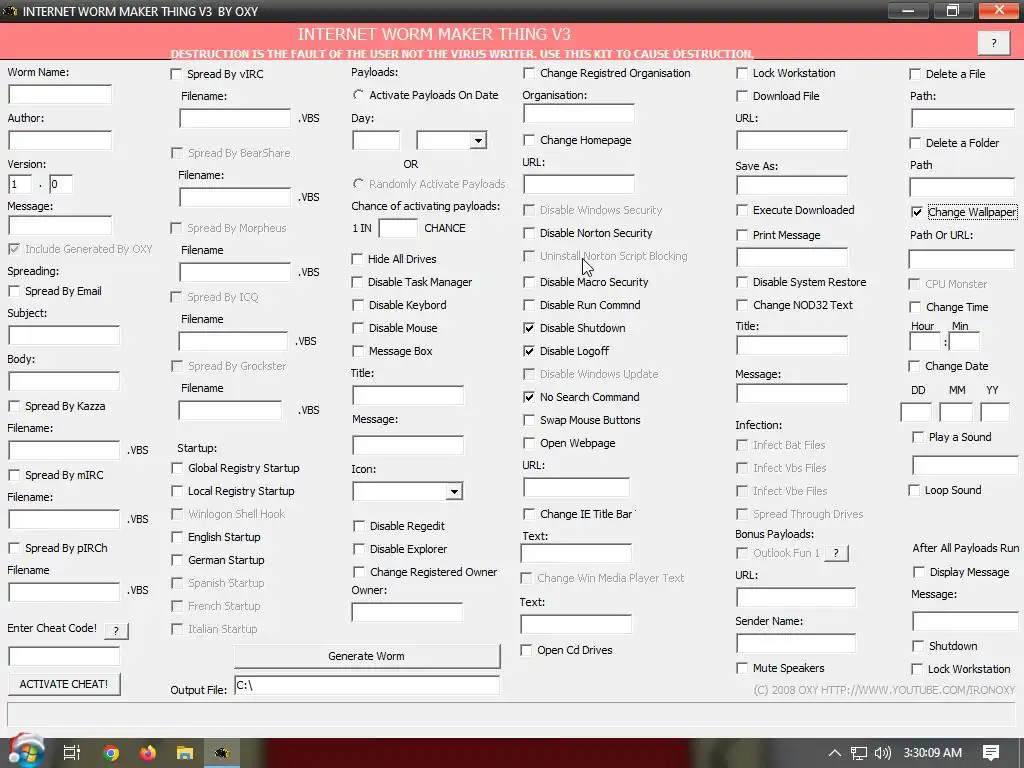This screenshot has height=768, width=1024.
Task: Click the Worm Name input field
Action: (60, 95)
